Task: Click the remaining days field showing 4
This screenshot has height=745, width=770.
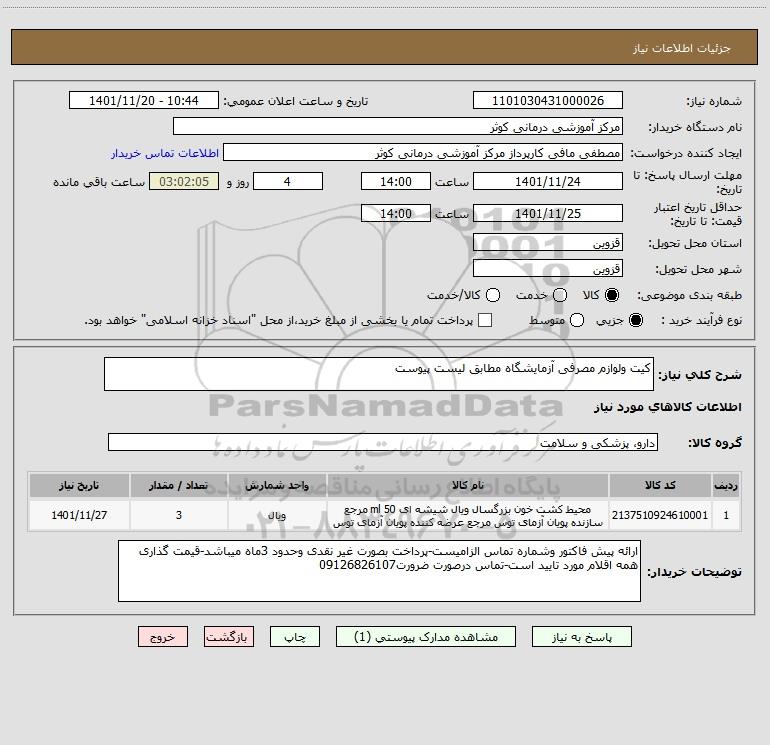Action: coord(288,182)
